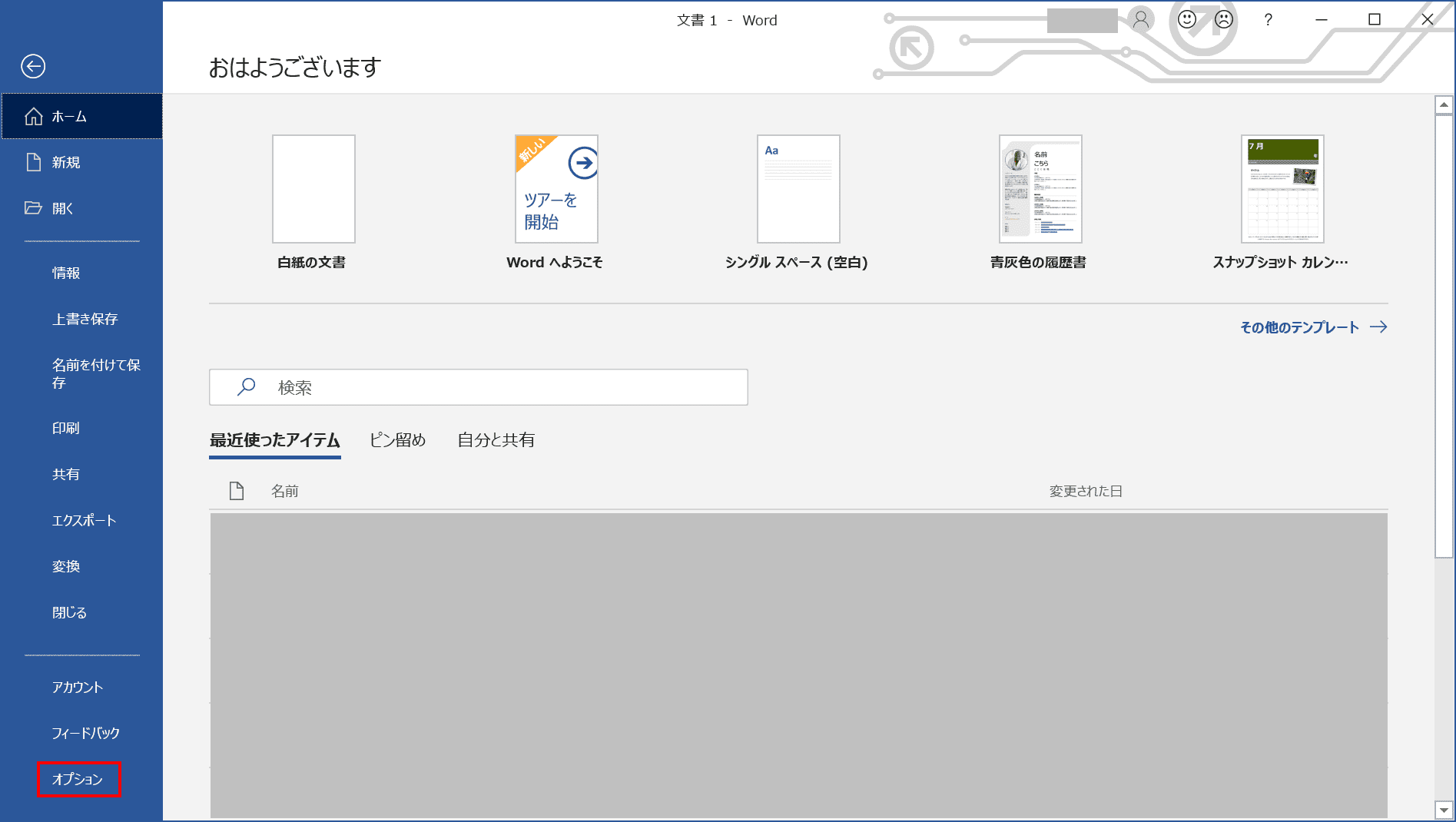
Task: Open the スナップショット カレンダー template
Action: click(x=1282, y=189)
